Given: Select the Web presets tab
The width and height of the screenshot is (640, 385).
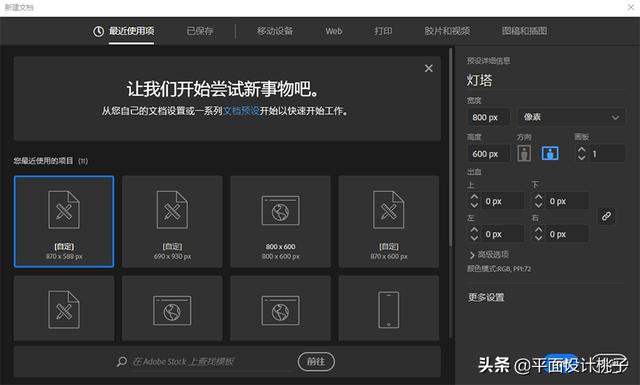Looking at the screenshot, I should tap(333, 31).
